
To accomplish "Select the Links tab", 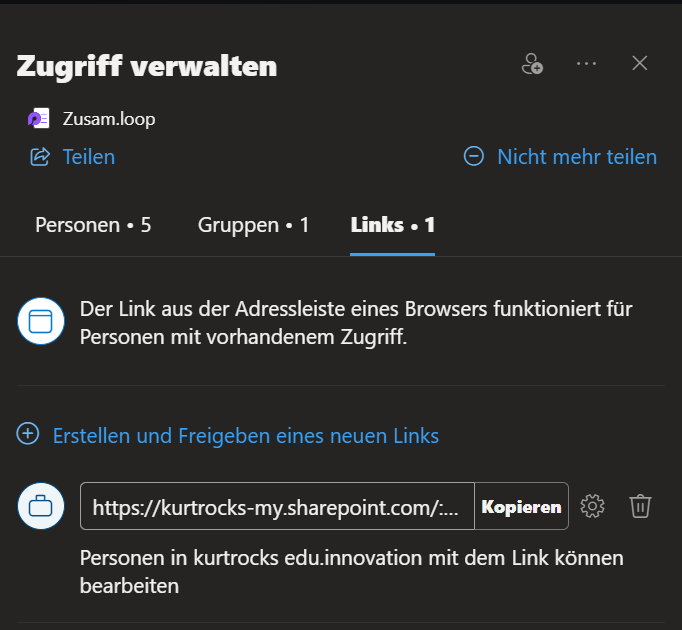I will (x=393, y=225).
